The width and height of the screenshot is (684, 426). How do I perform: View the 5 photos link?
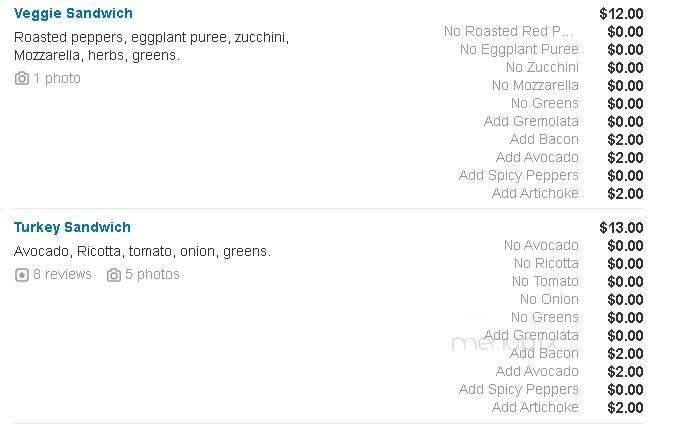(152, 274)
